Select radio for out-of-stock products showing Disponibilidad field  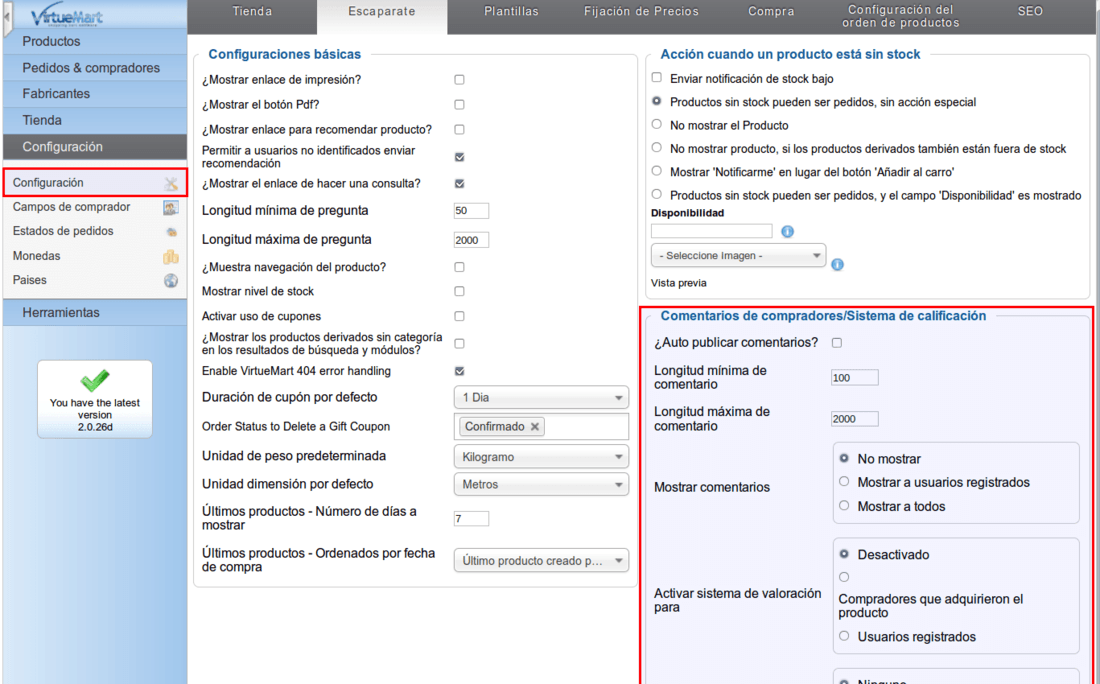(657, 194)
